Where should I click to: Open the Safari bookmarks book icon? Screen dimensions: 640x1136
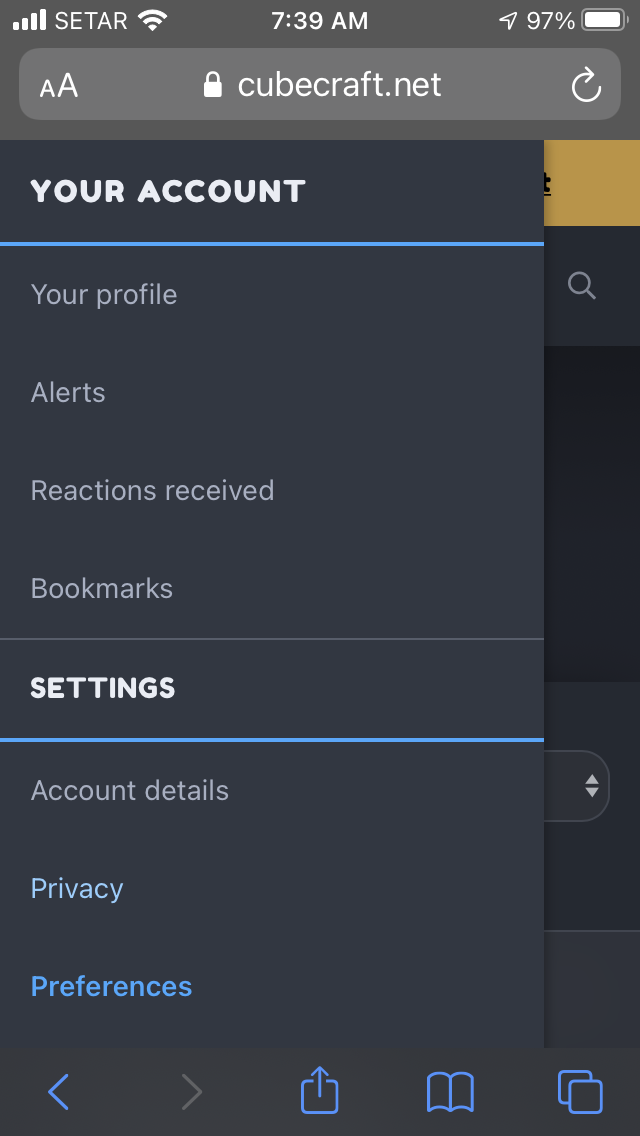coord(450,1092)
